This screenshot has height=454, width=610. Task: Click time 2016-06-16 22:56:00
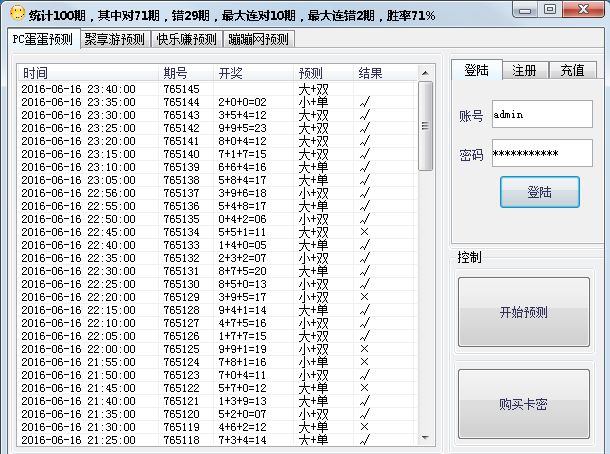click(78, 193)
